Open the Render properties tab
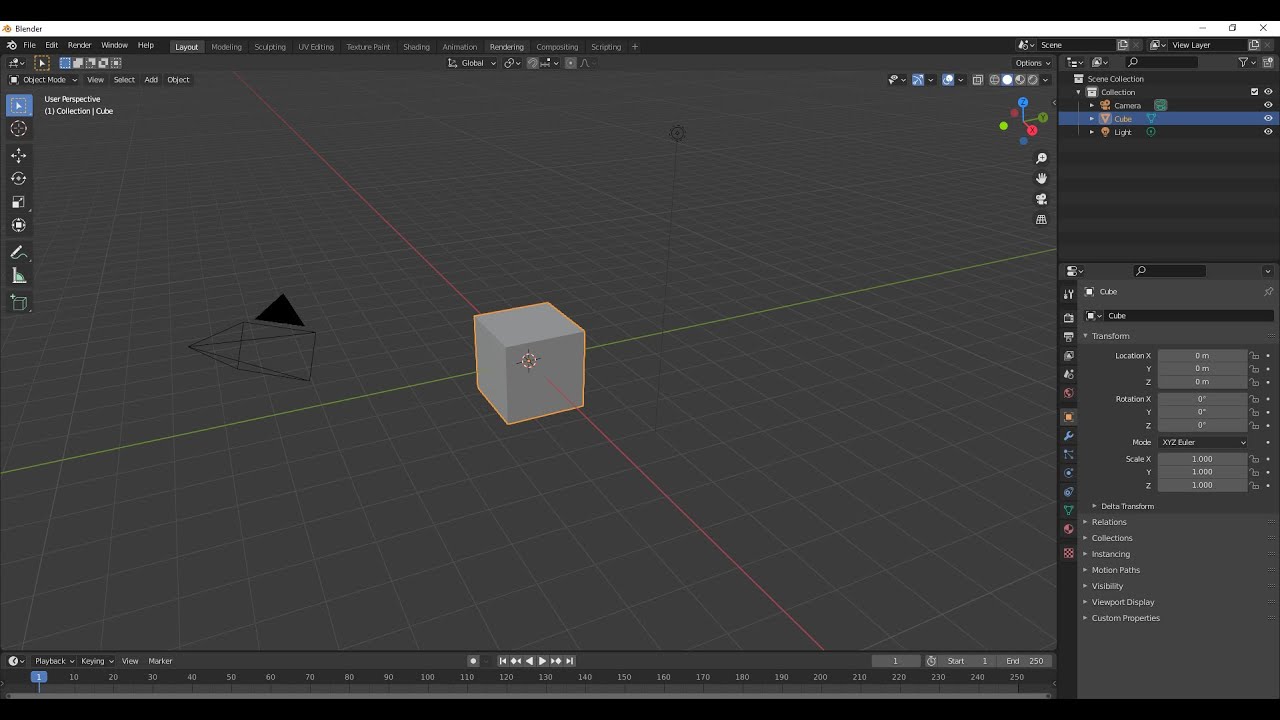 (1068, 318)
